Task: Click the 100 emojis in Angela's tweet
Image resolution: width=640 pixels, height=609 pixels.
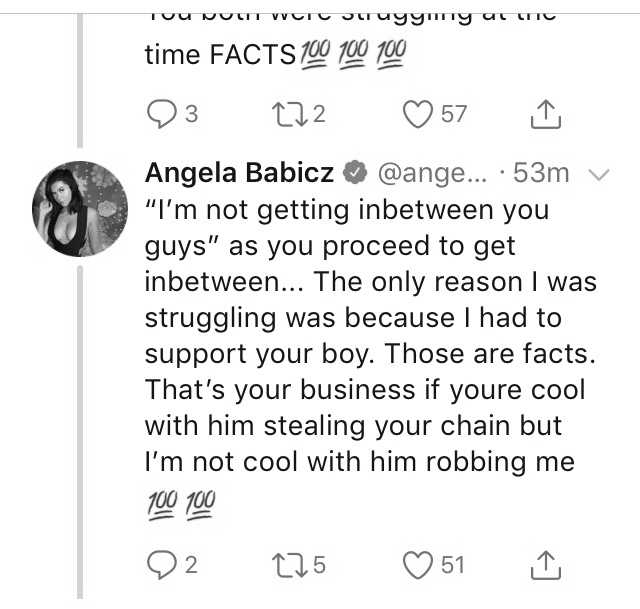Action: coord(181,505)
